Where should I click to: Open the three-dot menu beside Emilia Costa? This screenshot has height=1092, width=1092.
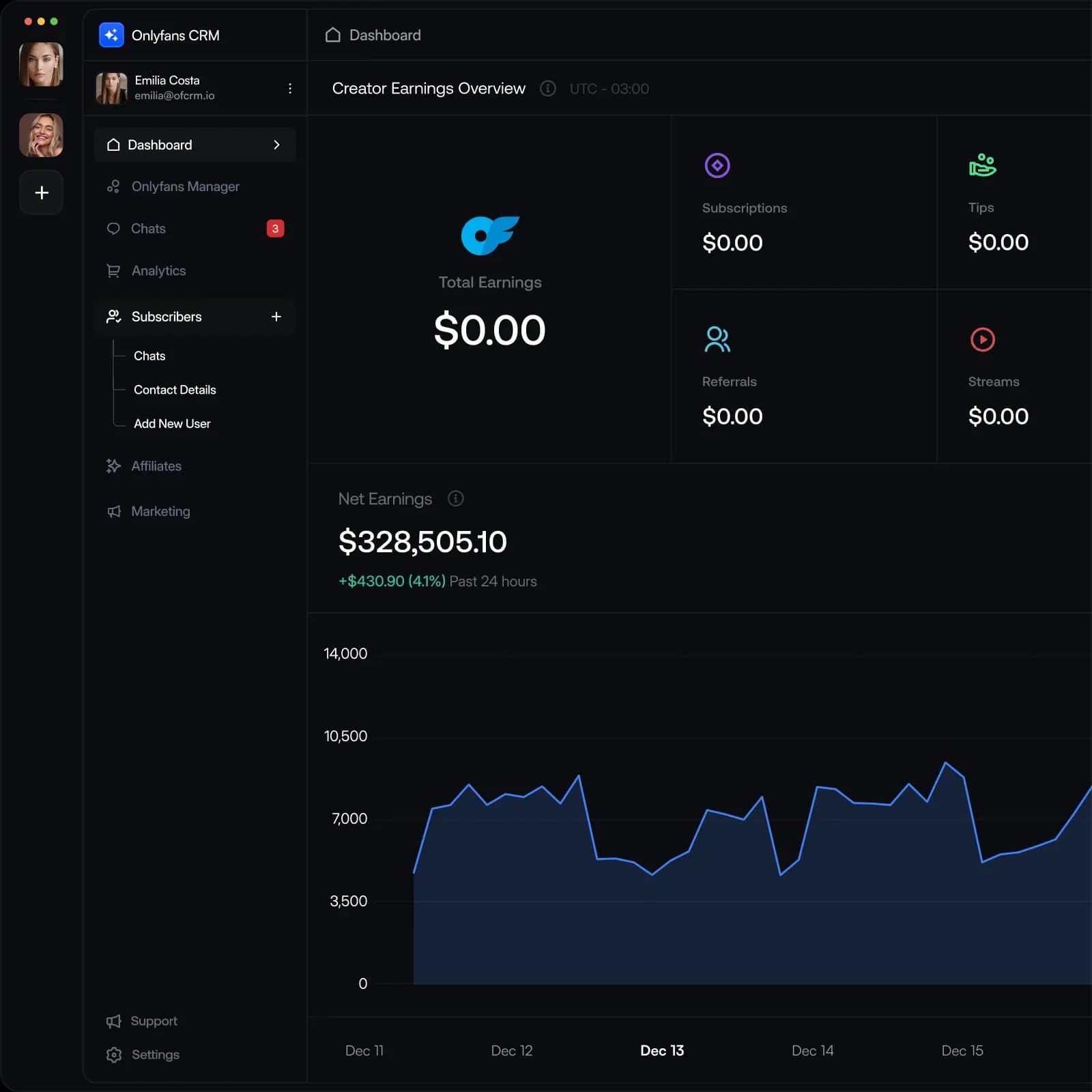290,89
